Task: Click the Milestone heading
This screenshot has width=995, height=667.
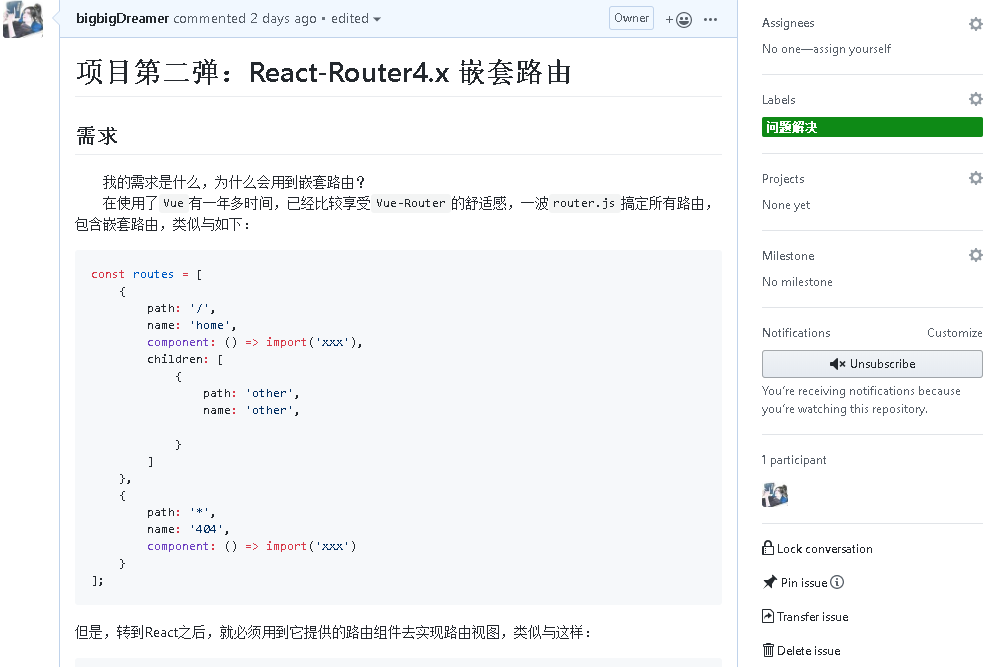Action: [788, 256]
